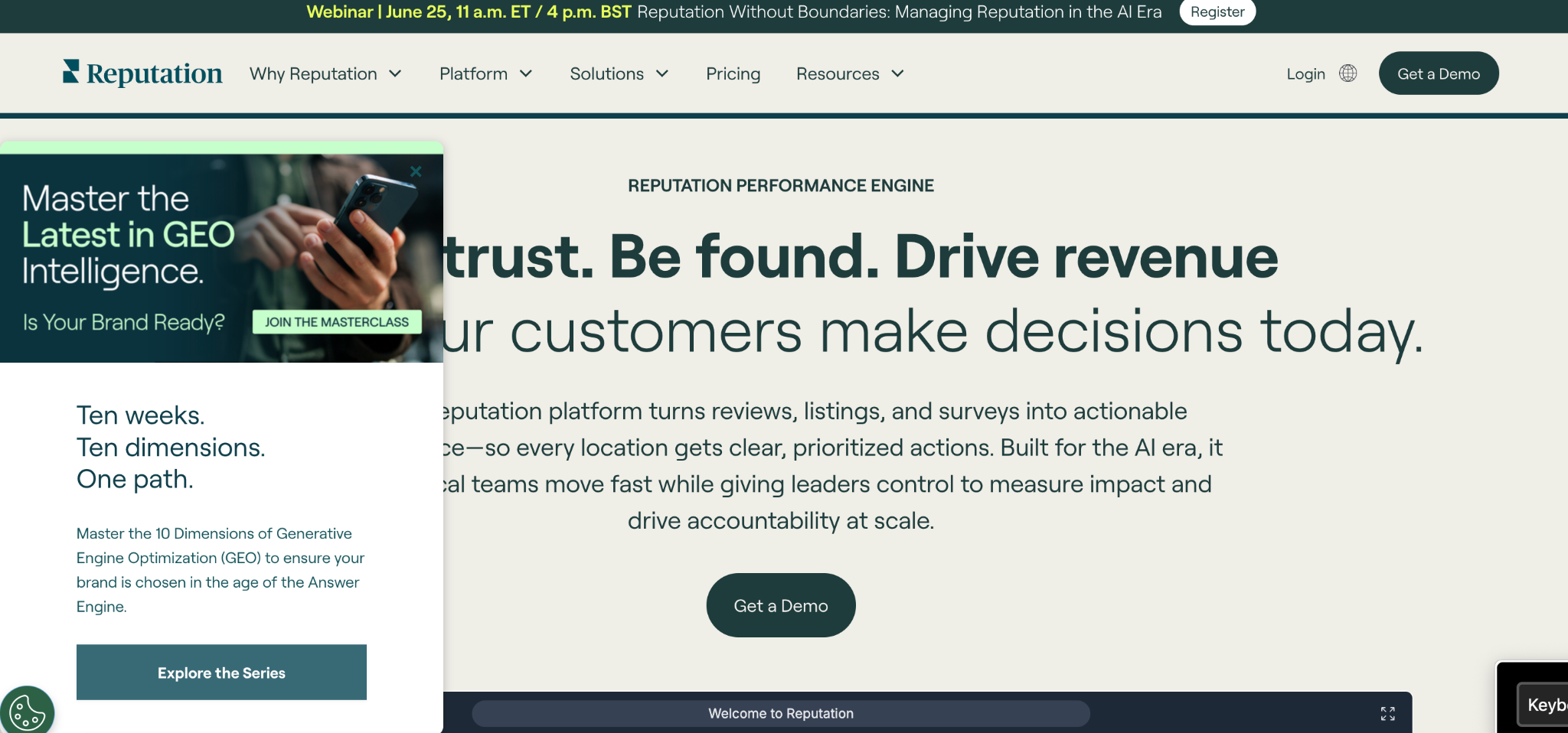Click the 'Ten weeks.' popup heading

[x=141, y=415]
